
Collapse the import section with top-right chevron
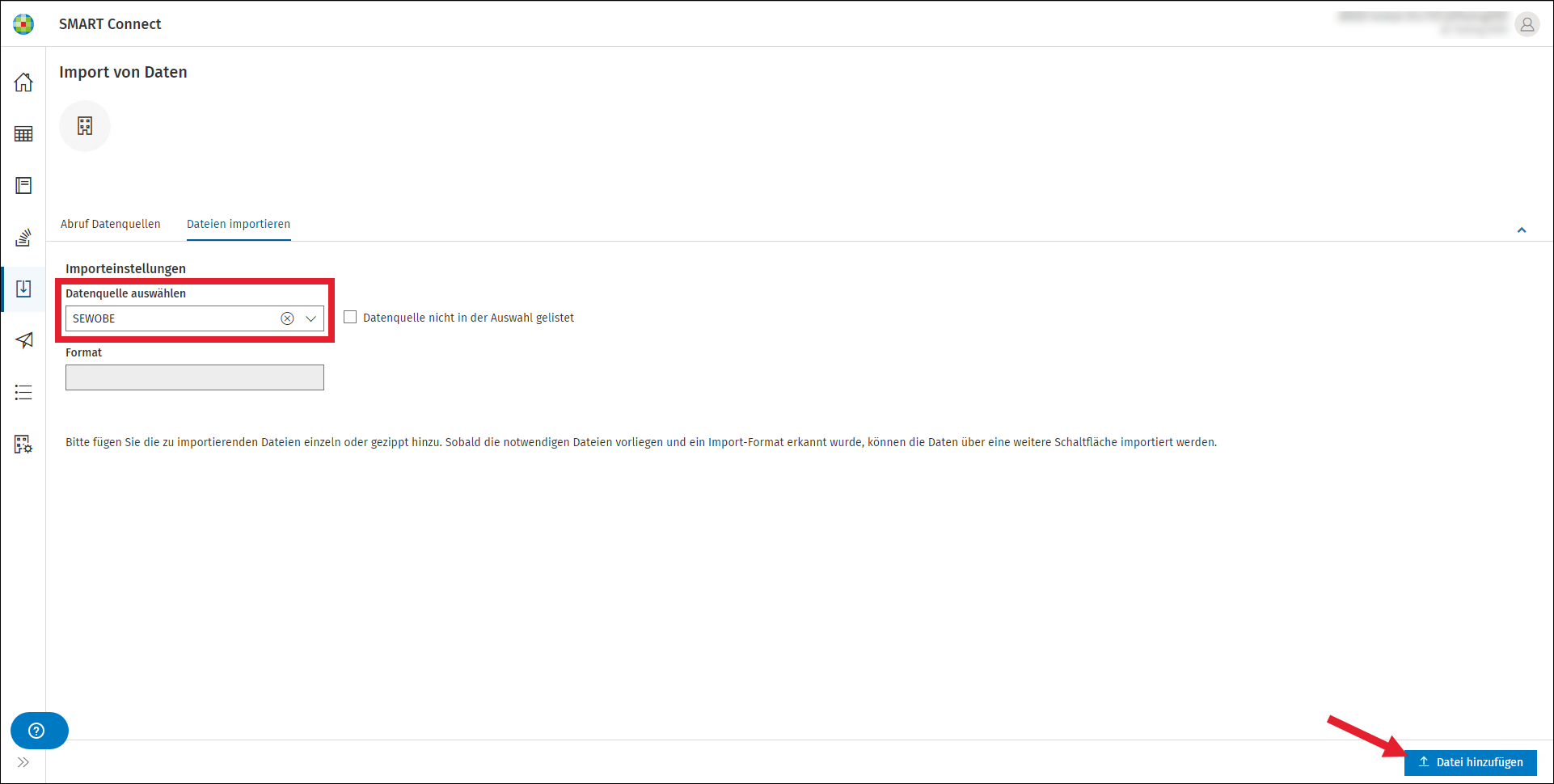point(1522,230)
